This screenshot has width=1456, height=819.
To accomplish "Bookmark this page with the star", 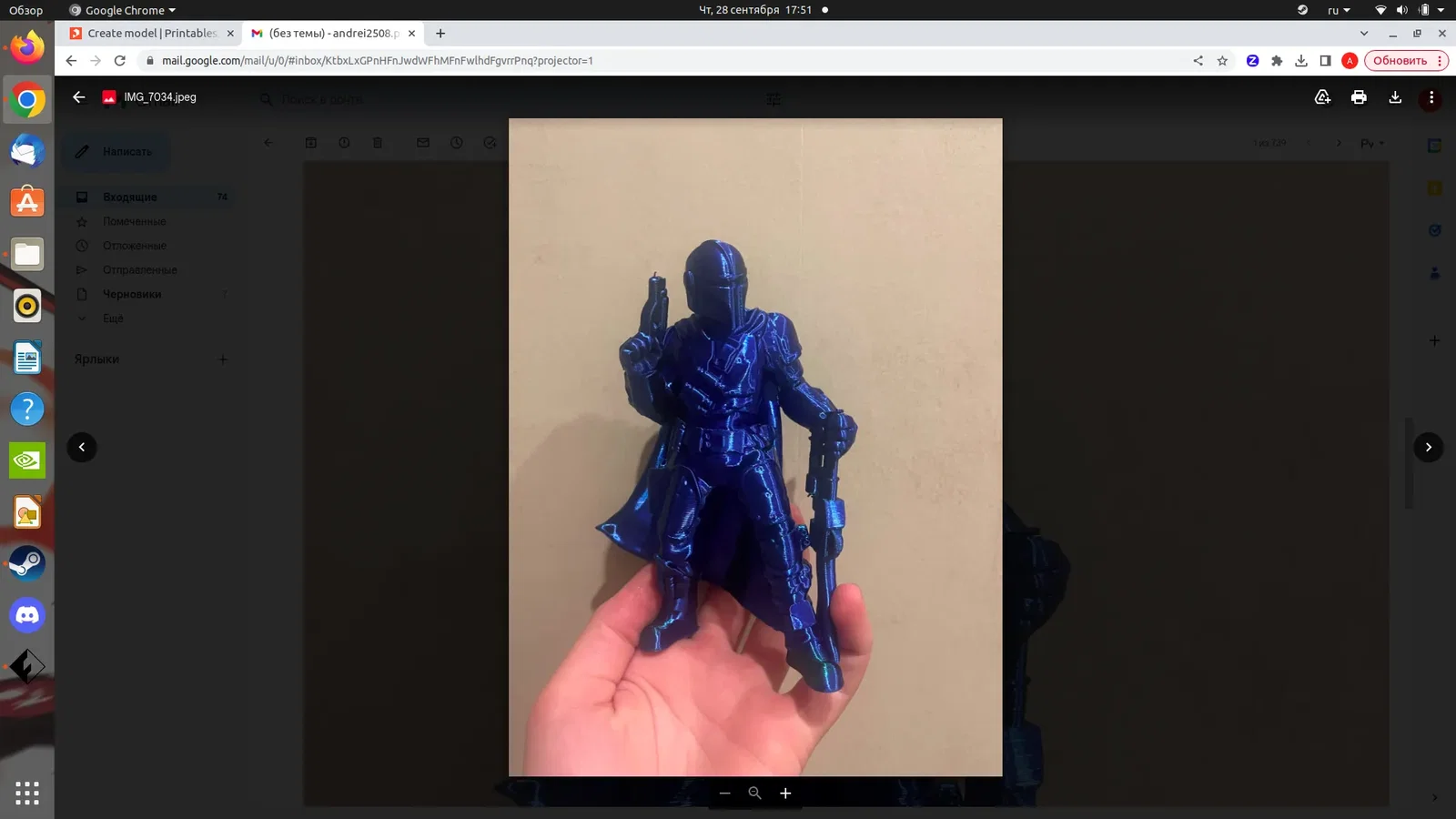I will pyautogui.click(x=1222, y=61).
